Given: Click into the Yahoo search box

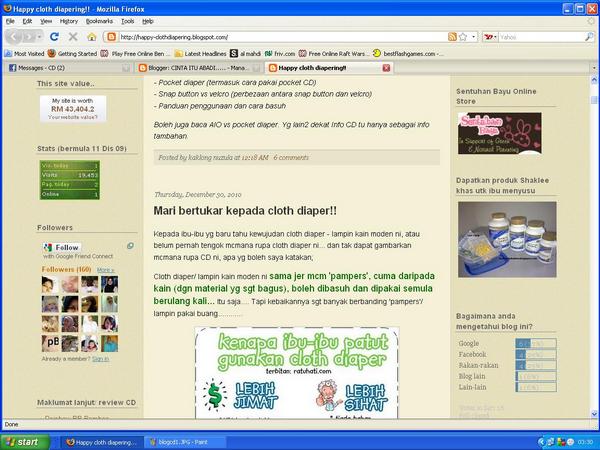Looking at the screenshot, I should [541, 37].
